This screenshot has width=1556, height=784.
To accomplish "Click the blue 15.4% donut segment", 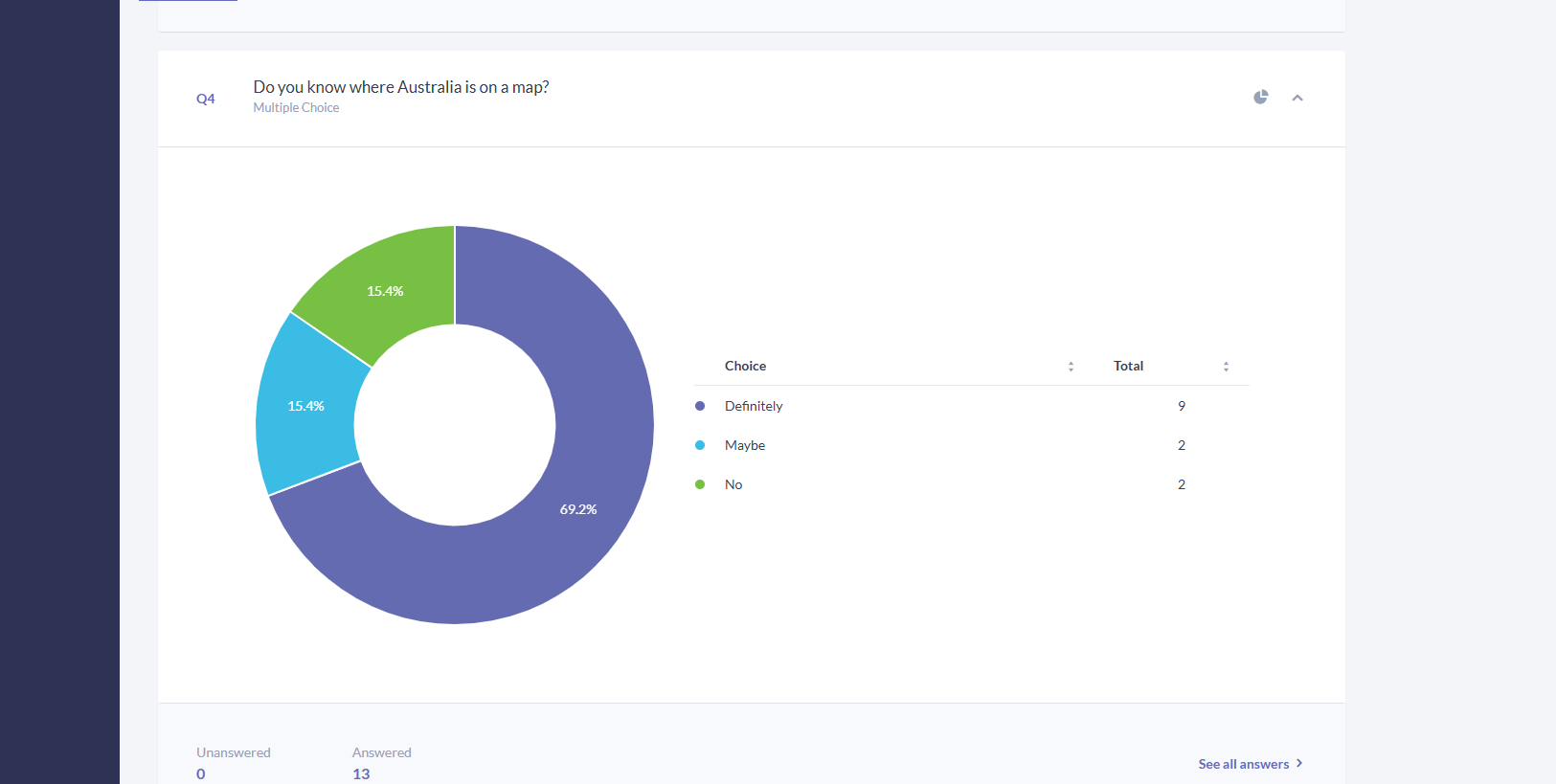I will coord(306,406).
